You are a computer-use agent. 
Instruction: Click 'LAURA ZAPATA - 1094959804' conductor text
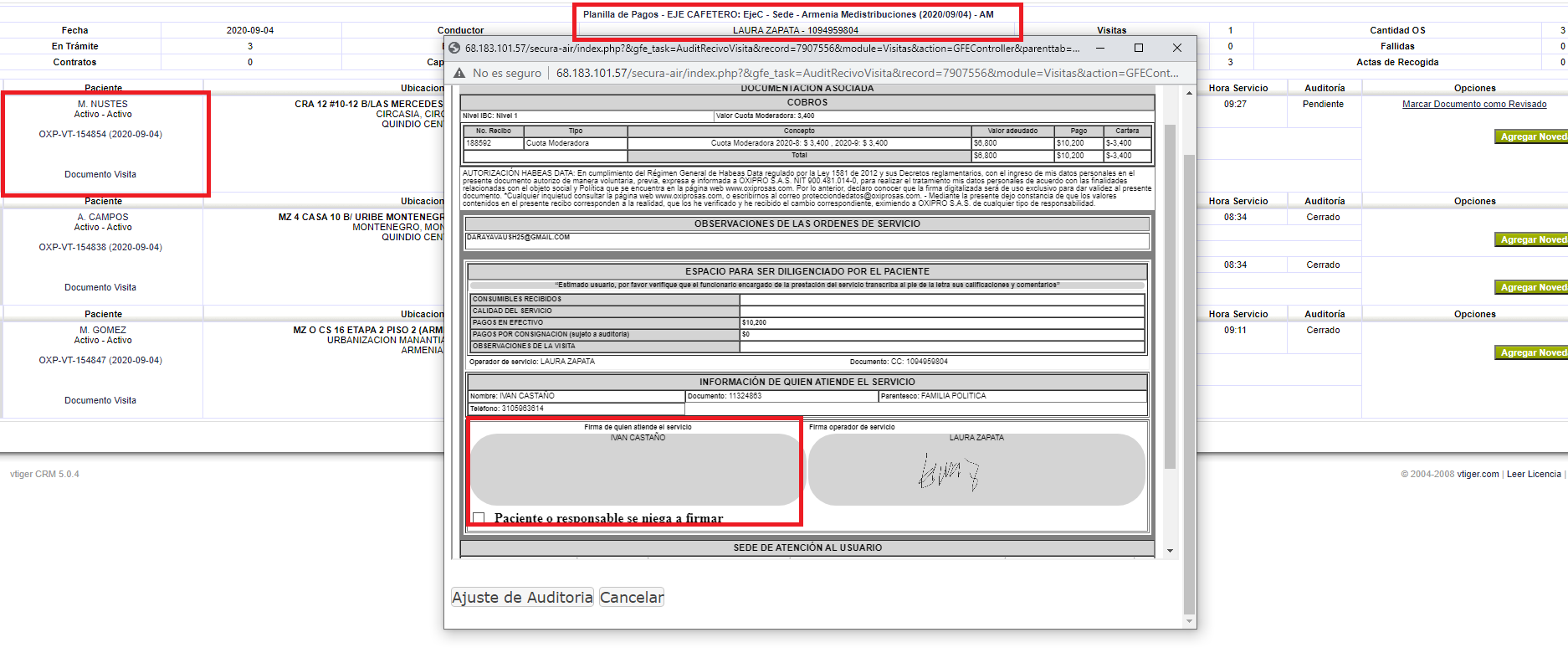[x=796, y=30]
